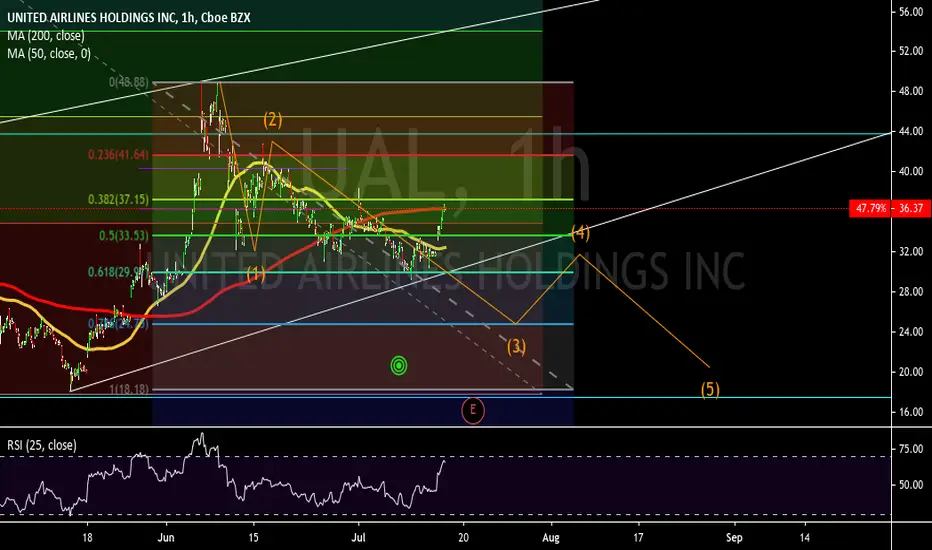
Task: Select Fibonacci level label 0.5(33.53)
Action: click(124, 235)
